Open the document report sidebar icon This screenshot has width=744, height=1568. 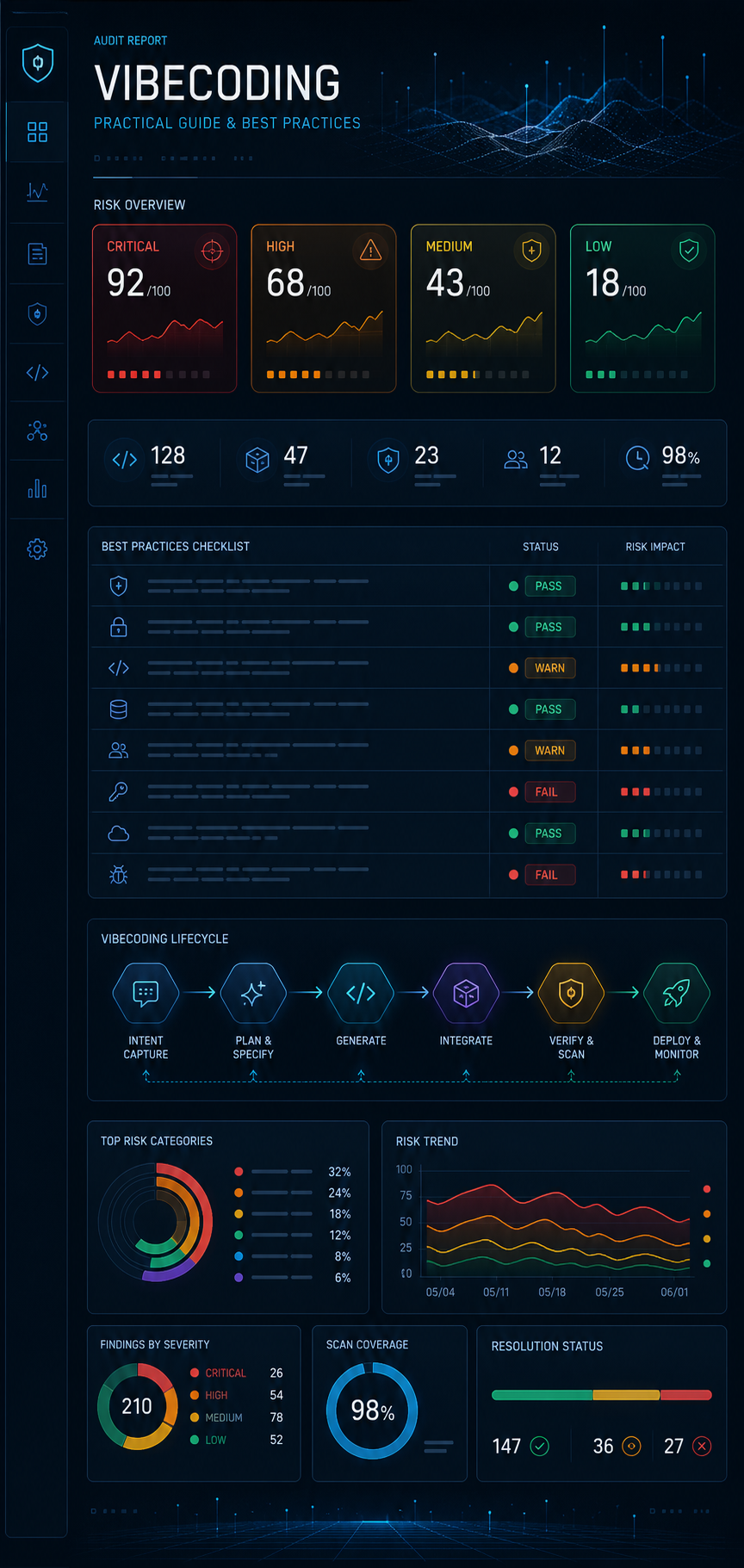coord(37,253)
